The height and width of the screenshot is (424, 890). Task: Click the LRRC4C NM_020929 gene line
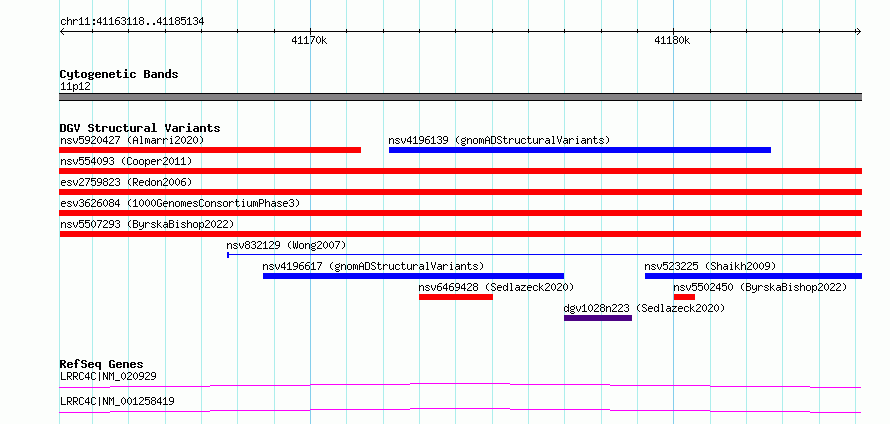460,385
